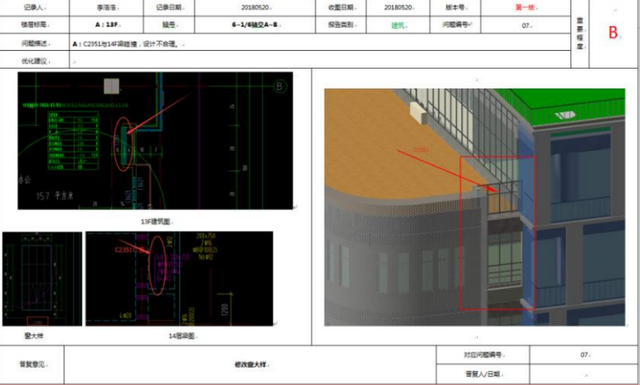Select the 3D building model rendering

475,207
